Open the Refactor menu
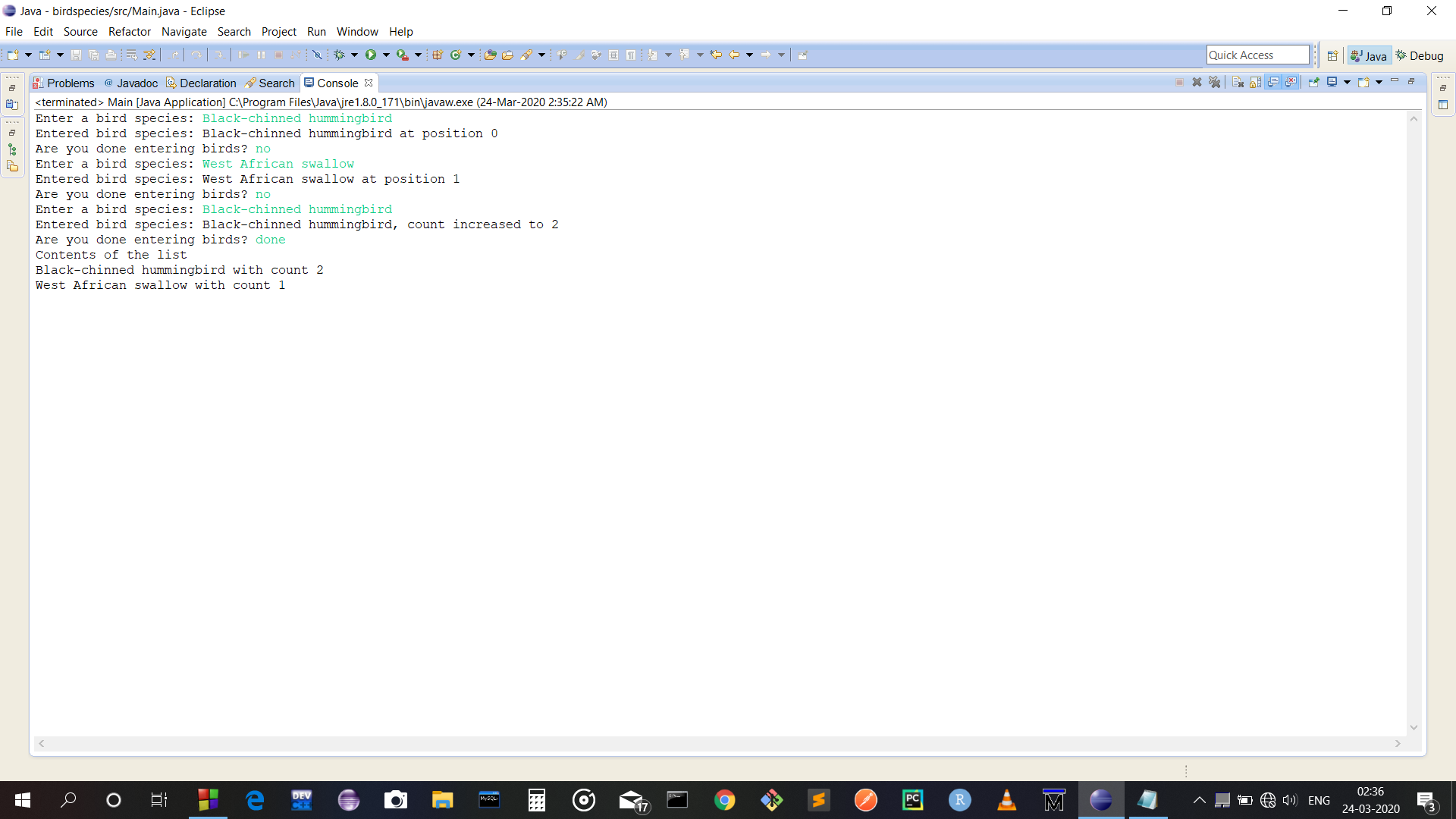This screenshot has width=1456, height=819. tap(129, 32)
